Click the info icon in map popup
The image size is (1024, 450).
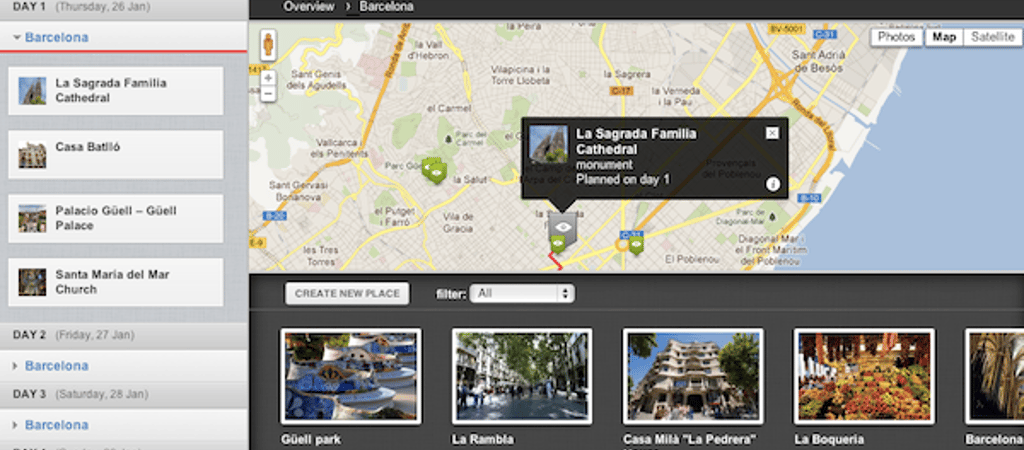[x=772, y=184]
